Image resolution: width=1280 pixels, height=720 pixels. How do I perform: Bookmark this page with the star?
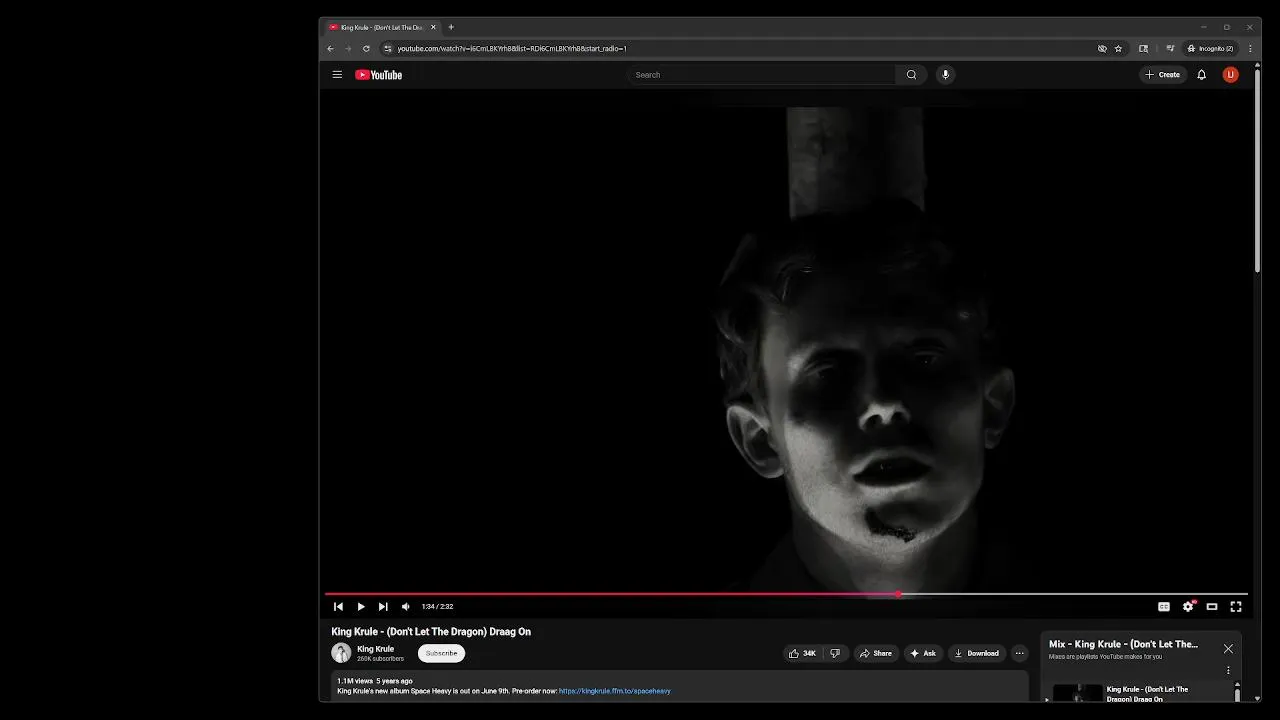coord(1118,48)
